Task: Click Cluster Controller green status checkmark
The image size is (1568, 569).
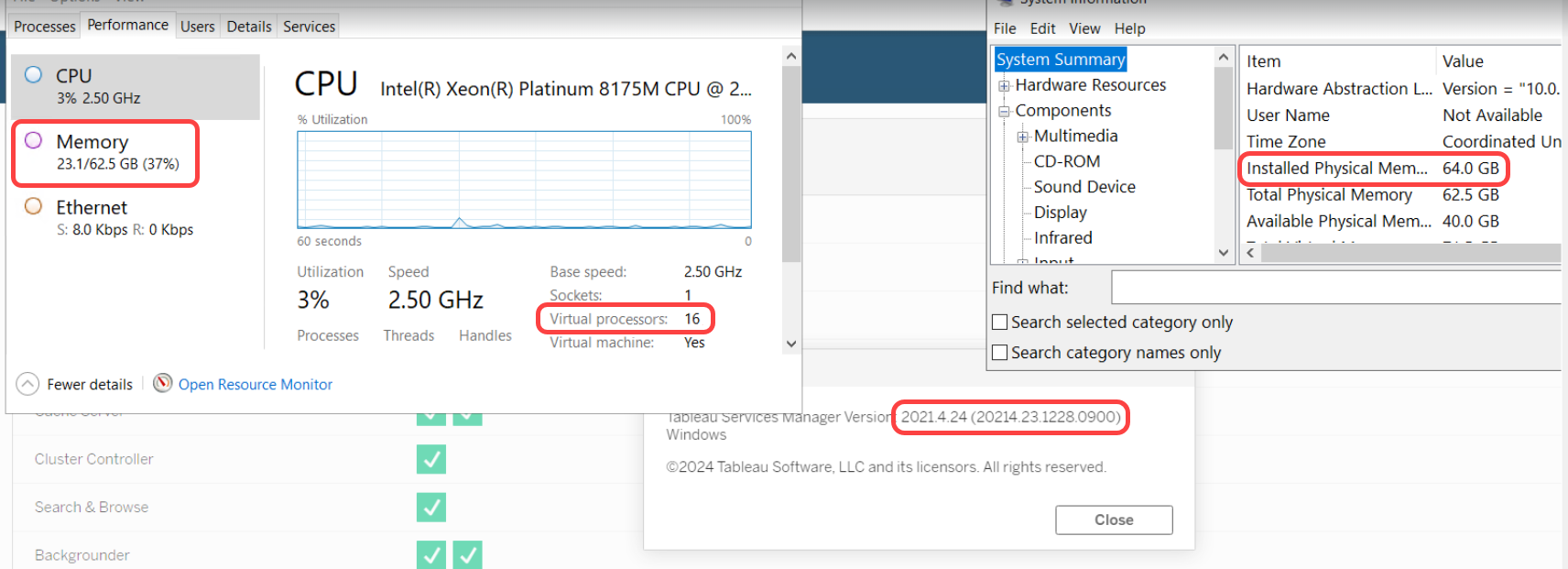Action: 431,459
